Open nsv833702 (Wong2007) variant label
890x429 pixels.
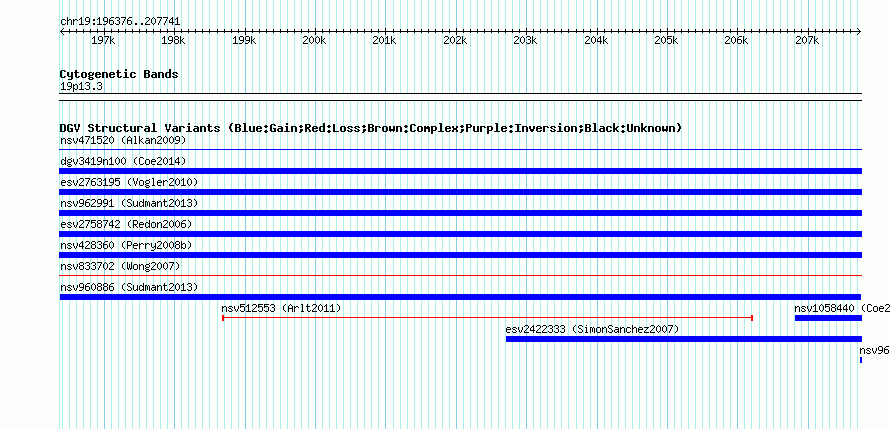120,266
